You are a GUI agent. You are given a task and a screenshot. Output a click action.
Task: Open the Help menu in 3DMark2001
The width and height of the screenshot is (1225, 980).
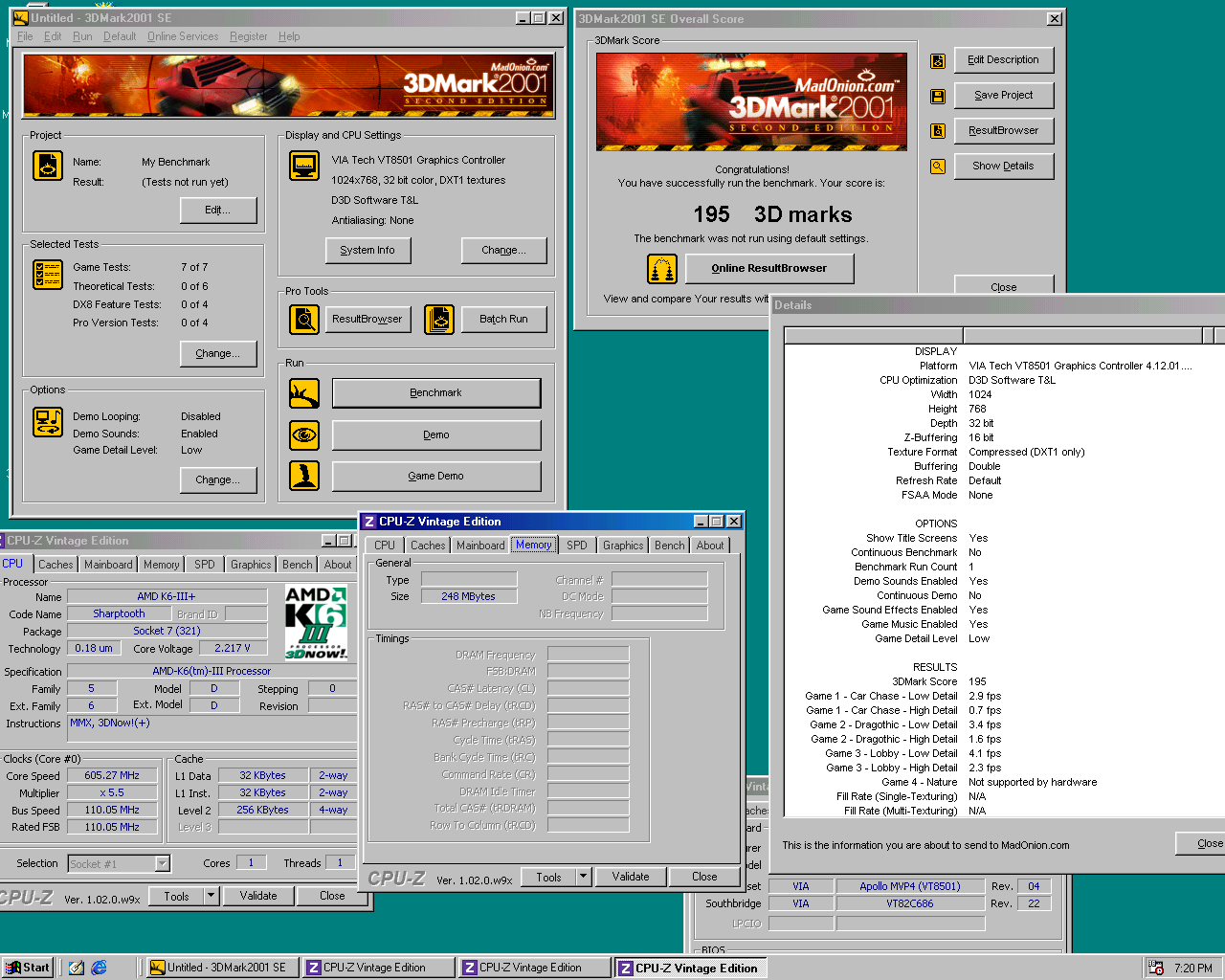(x=289, y=36)
